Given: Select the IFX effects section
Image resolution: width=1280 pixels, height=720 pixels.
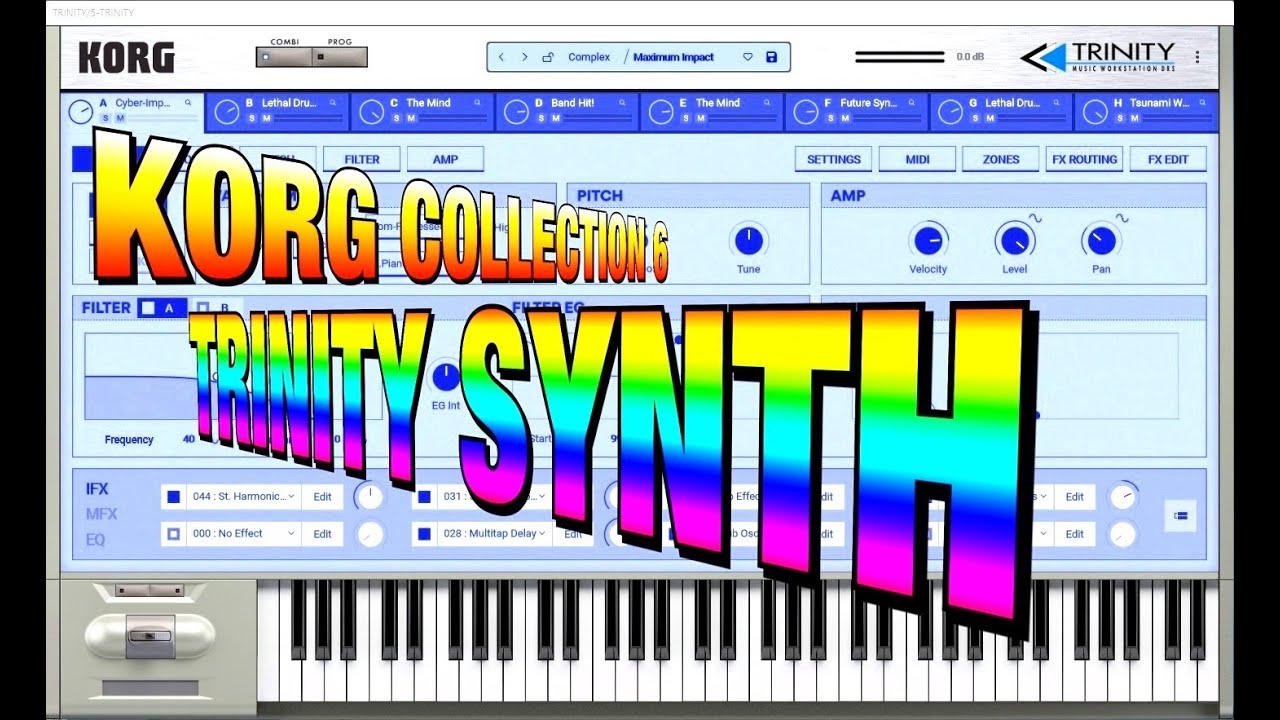Looking at the screenshot, I should [97, 489].
